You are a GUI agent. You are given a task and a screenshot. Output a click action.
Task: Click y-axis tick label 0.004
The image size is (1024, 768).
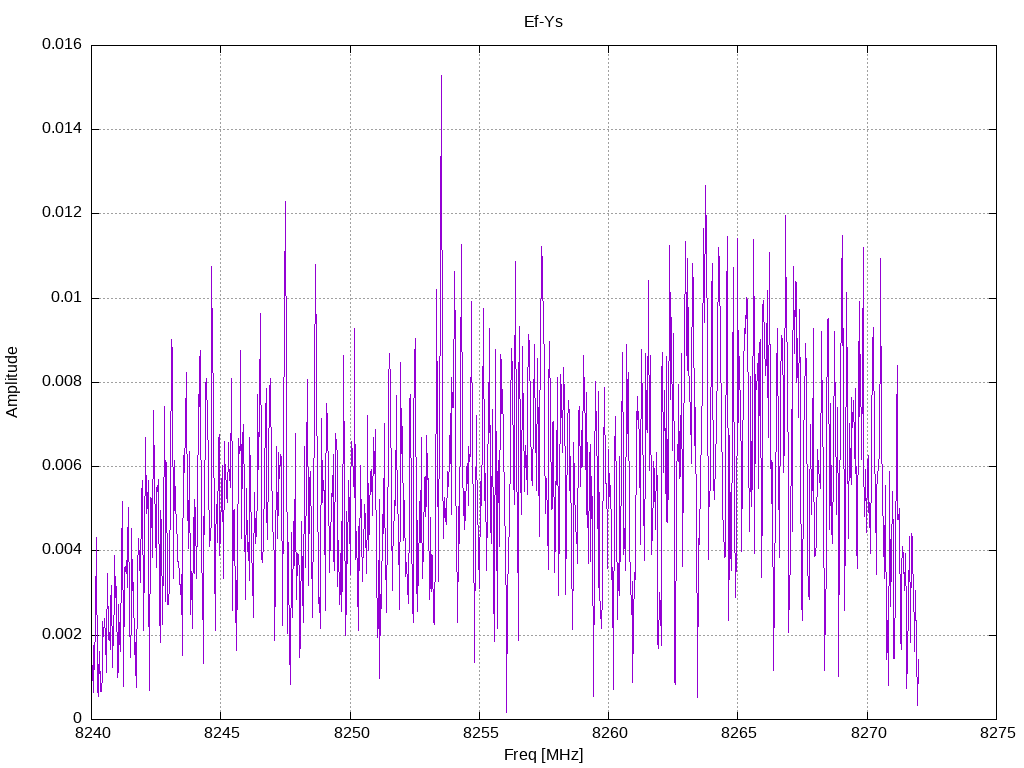[62, 550]
